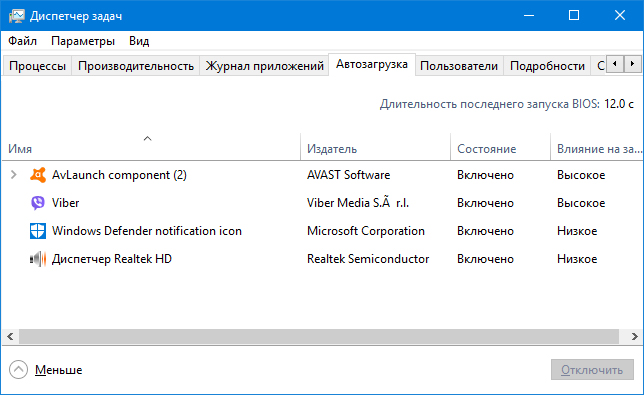Viewport: 644px width, 395px height.
Task: Click Включено status in the AvLaunch row
Action: pyautogui.click(x=485, y=175)
